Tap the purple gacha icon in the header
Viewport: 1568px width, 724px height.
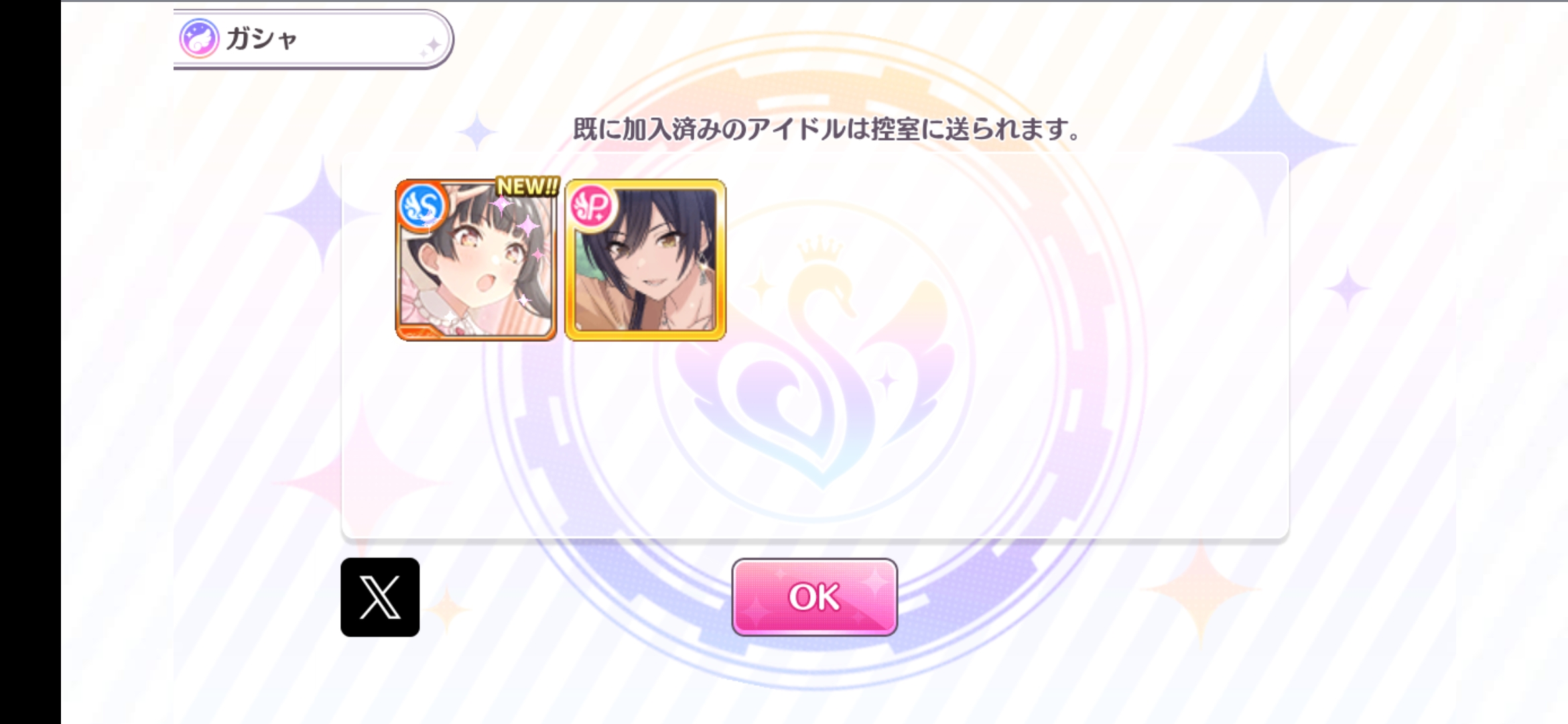point(199,38)
